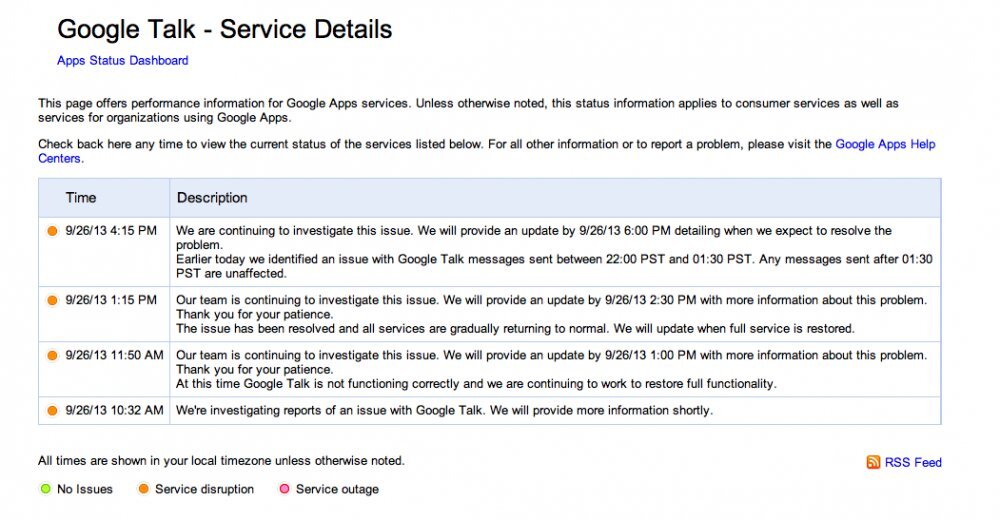
Task: Select the 9/26/13 1:15 PM timestamp
Action: click(111, 300)
